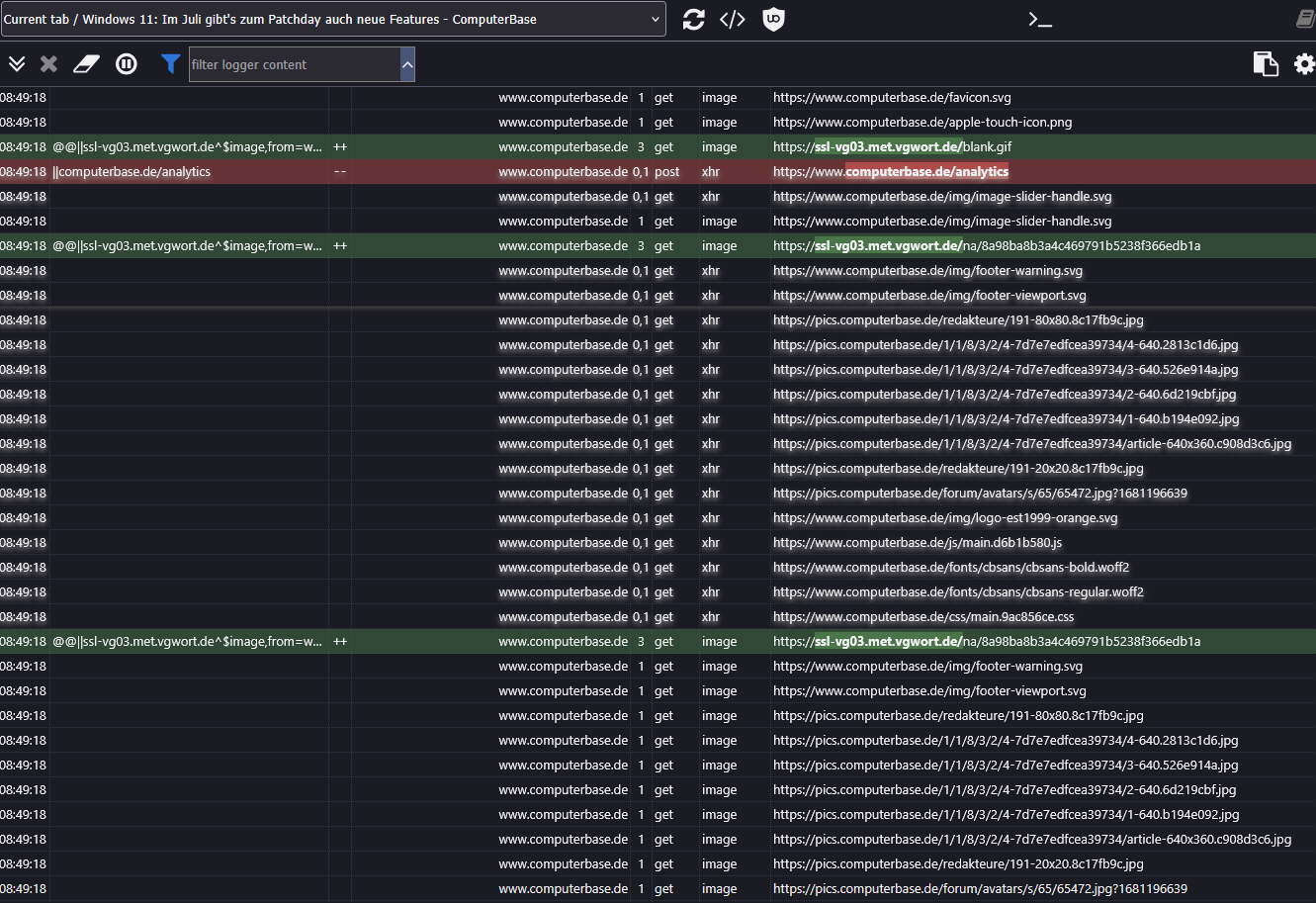Select xhr URL 1-640.b194e092.jpg
The height and width of the screenshot is (903, 1316).
tap(1006, 419)
